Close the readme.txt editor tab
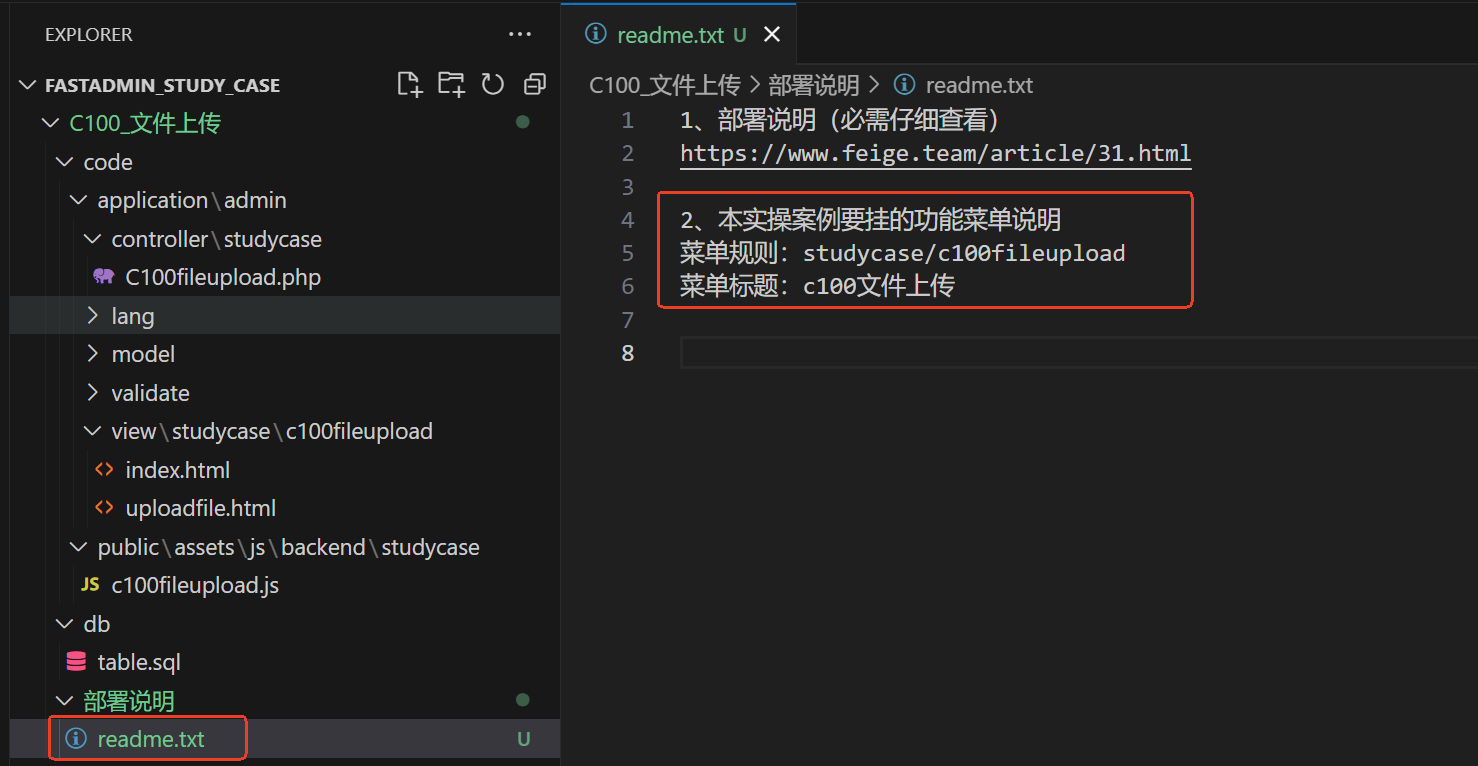The height and width of the screenshot is (766, 1478). click(x=771, y=35)
